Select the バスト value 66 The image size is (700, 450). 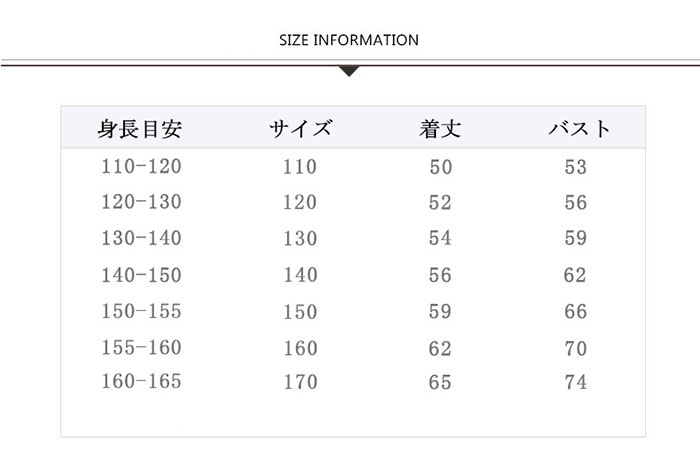coord(575,312)
